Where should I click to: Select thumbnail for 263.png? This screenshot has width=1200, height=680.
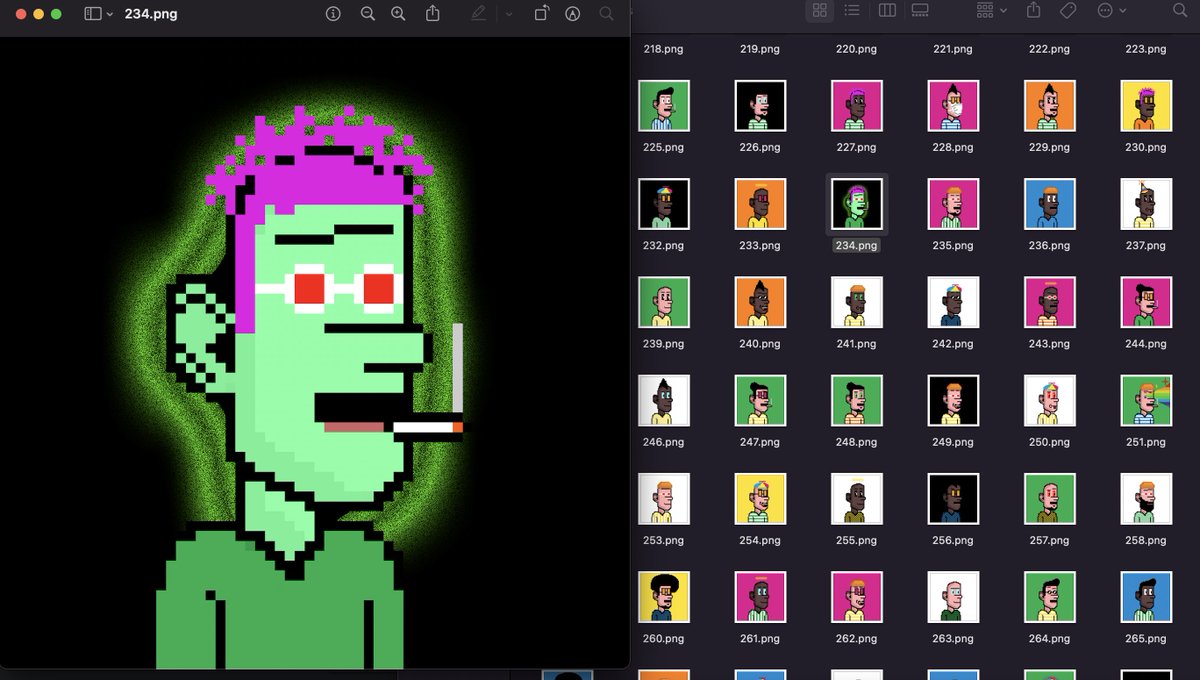tap(953, 596)
